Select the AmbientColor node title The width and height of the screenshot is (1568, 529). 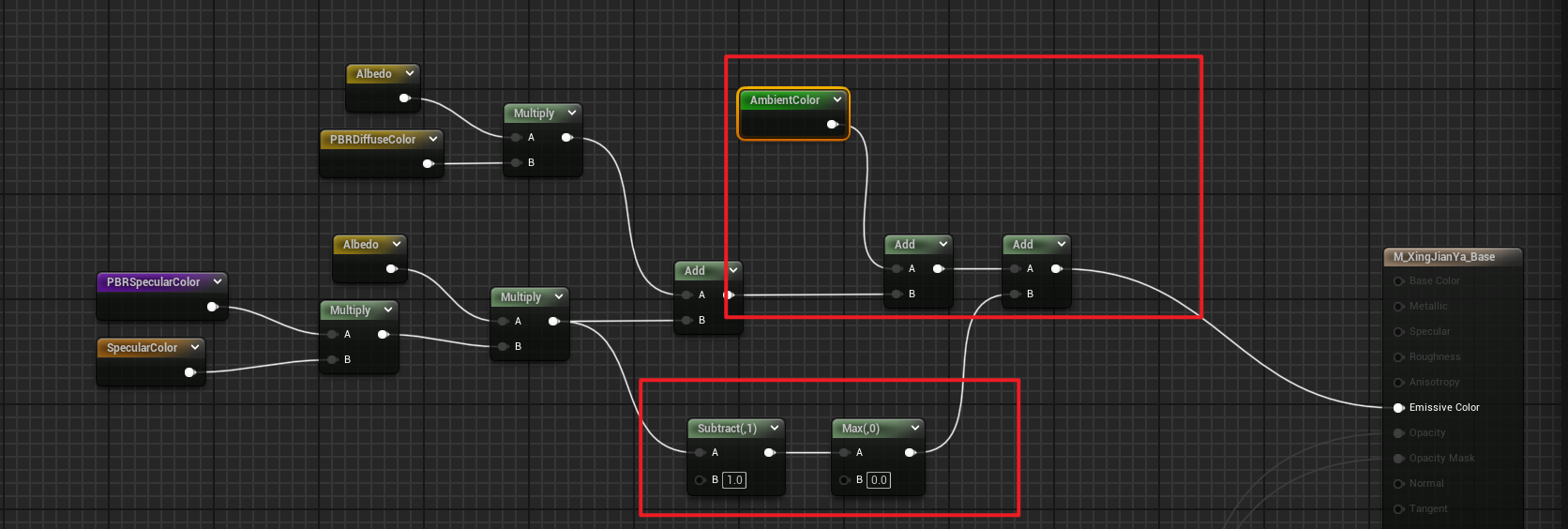pos(784,100)
